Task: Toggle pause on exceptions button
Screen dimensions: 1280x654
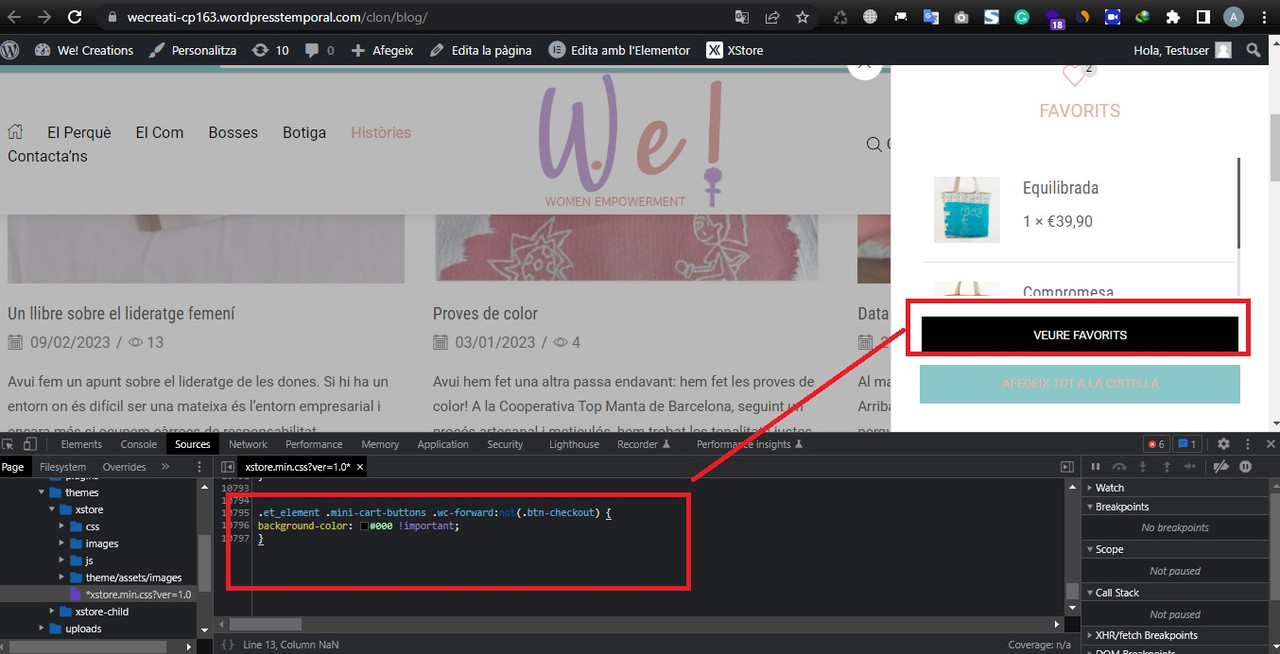Action: (1245, 467)
